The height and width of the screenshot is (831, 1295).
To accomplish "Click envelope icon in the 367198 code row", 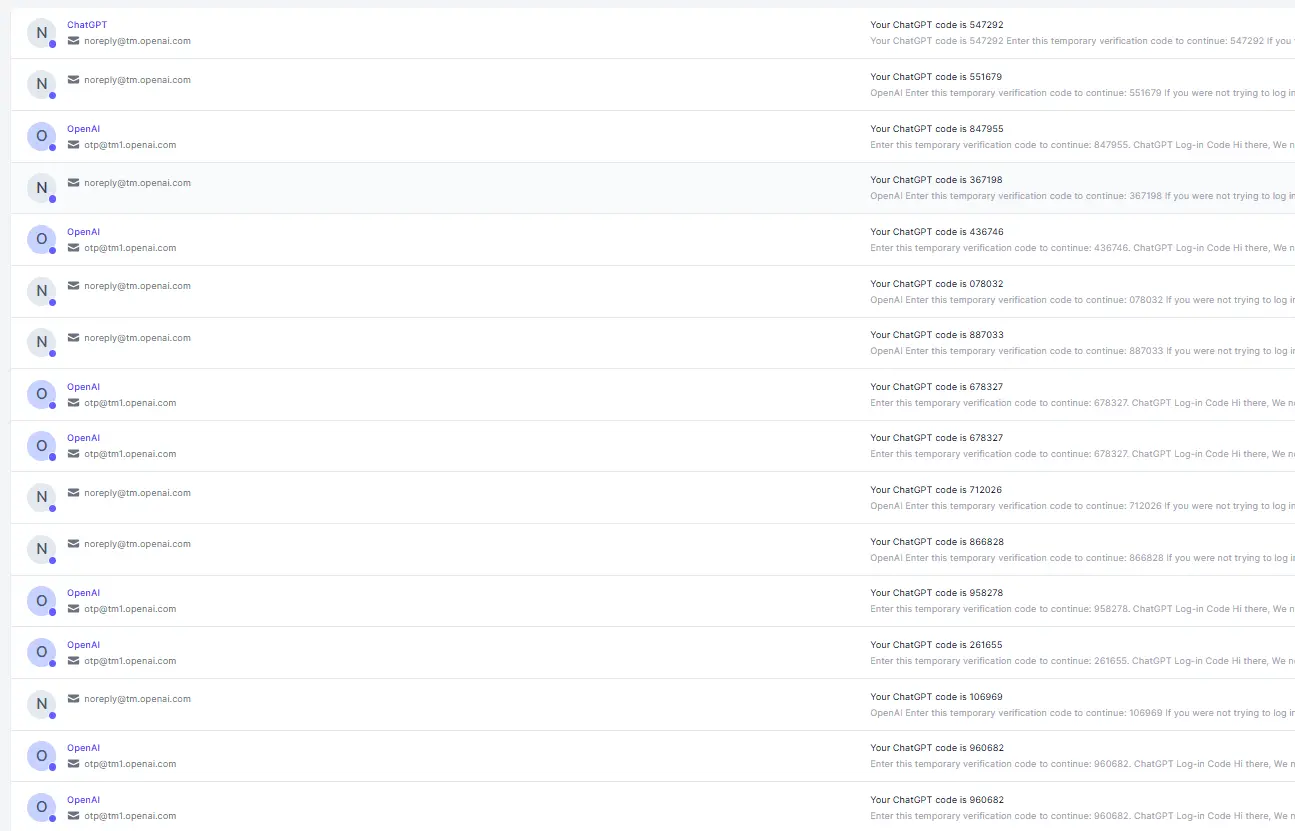I will point(73,183).
